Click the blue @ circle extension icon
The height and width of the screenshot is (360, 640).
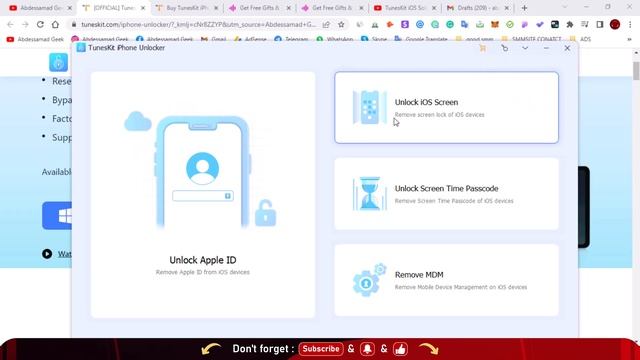(x=420, y=24)
